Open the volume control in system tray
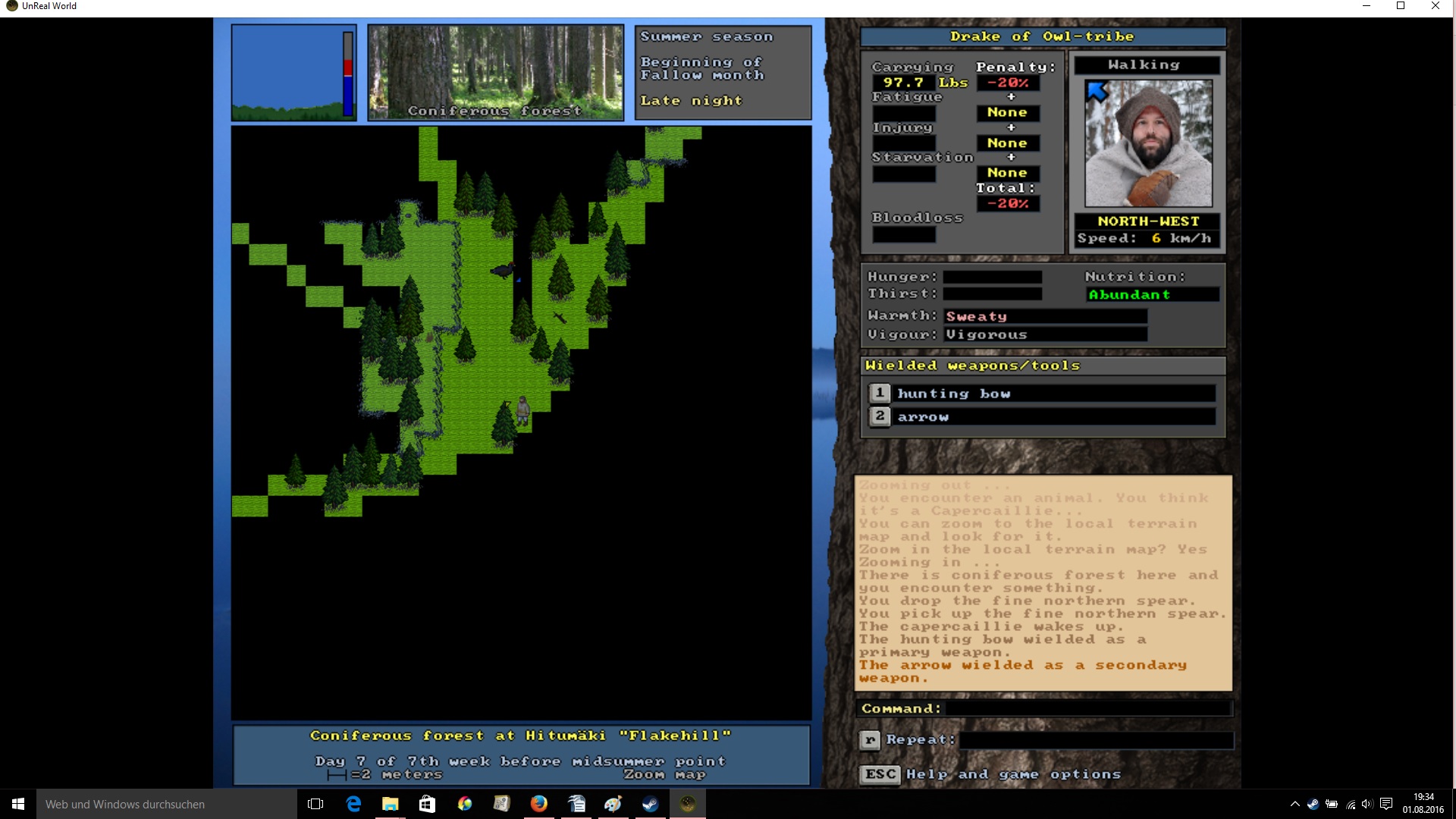The image size is (1456, 819). (x=1367, y=804)
